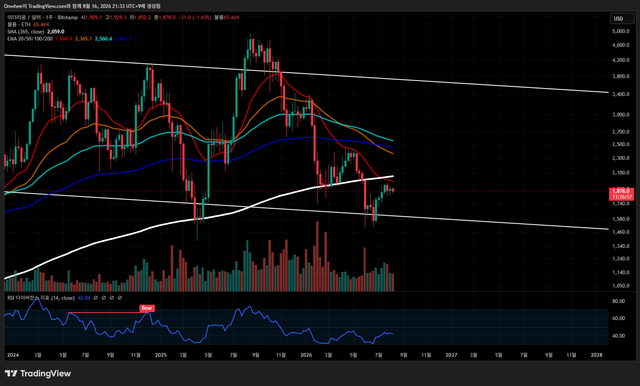Viewport: 640px width, 386px height.
Task: Click the 60.00 RSI axis label
Action: point(619,318)
